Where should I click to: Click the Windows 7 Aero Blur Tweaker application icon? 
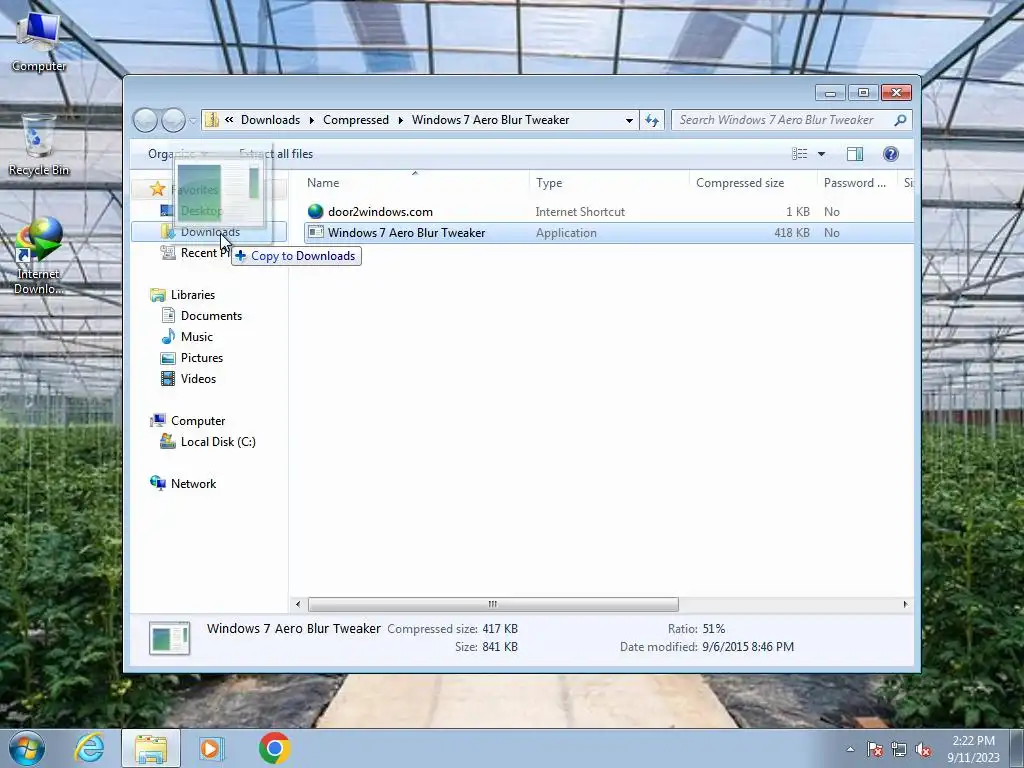(x=316, y=232)
